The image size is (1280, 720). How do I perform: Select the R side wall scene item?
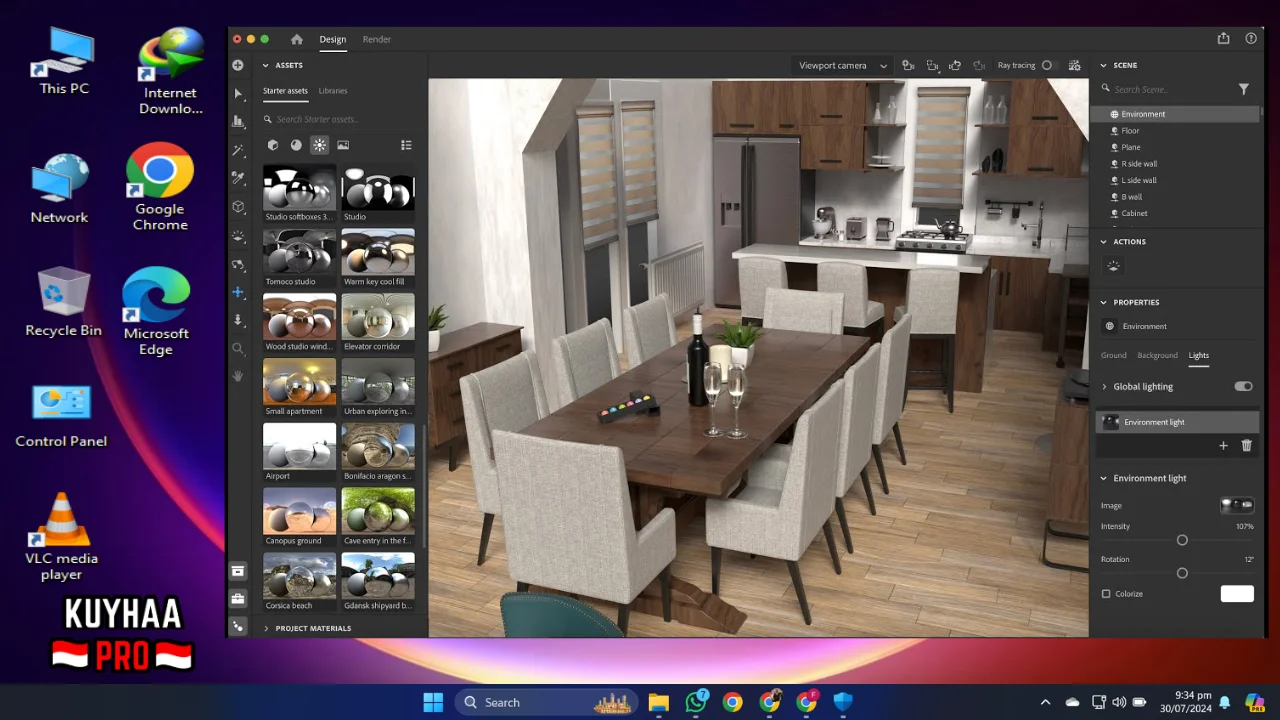tap(1175, 164)
